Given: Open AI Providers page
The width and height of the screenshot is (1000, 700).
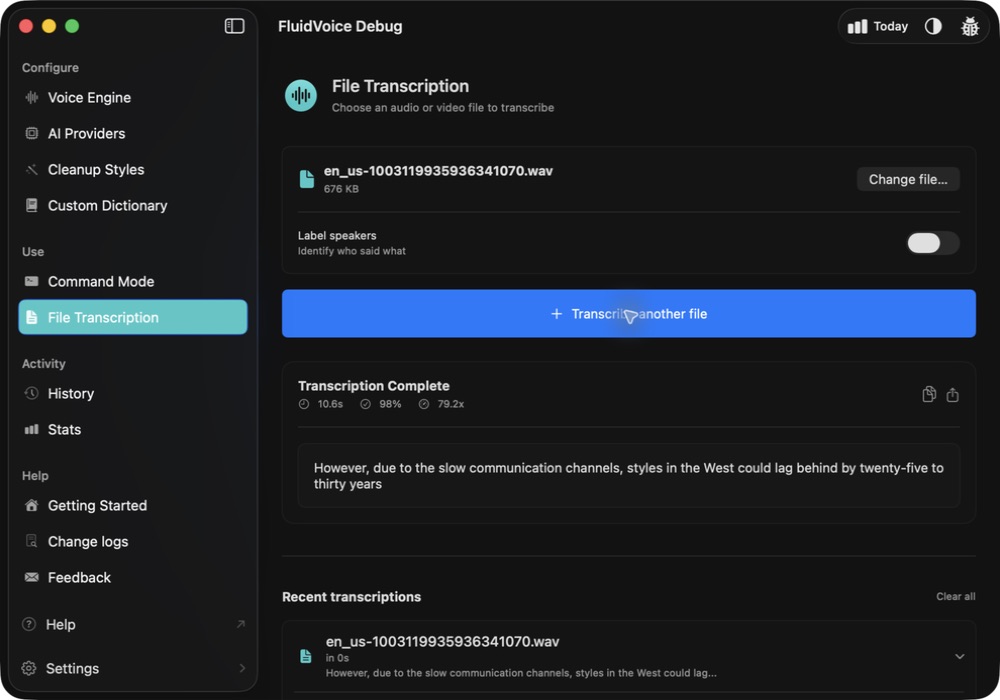Looking at the screenshot, I should pos(133,133).
